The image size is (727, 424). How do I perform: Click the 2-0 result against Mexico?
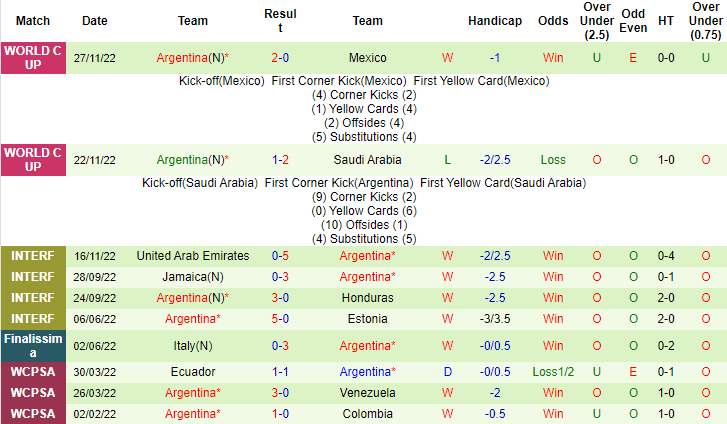click(281, 58)
